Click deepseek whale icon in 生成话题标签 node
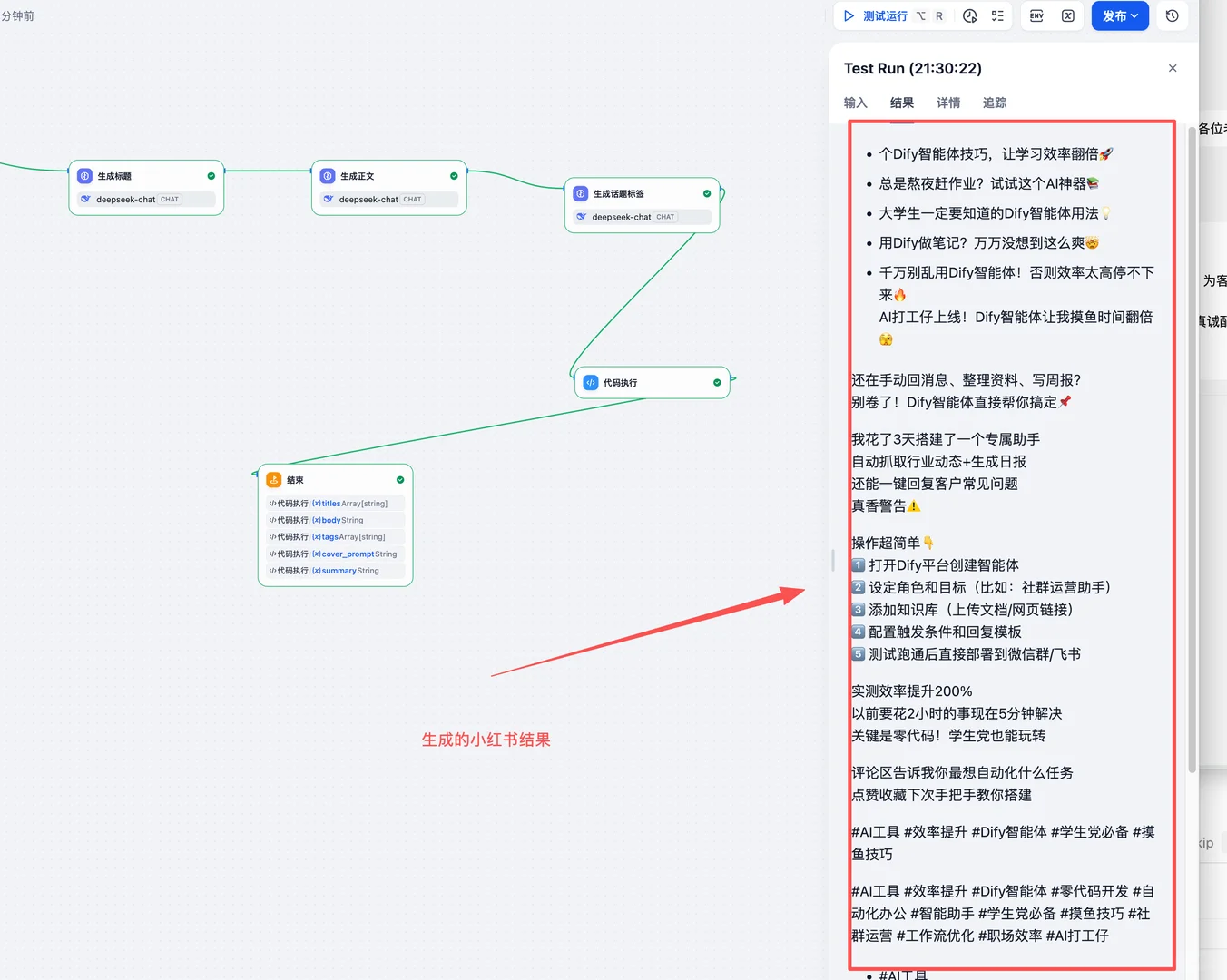Screen dimensions: 1227x980 click(x=581, y=217)
